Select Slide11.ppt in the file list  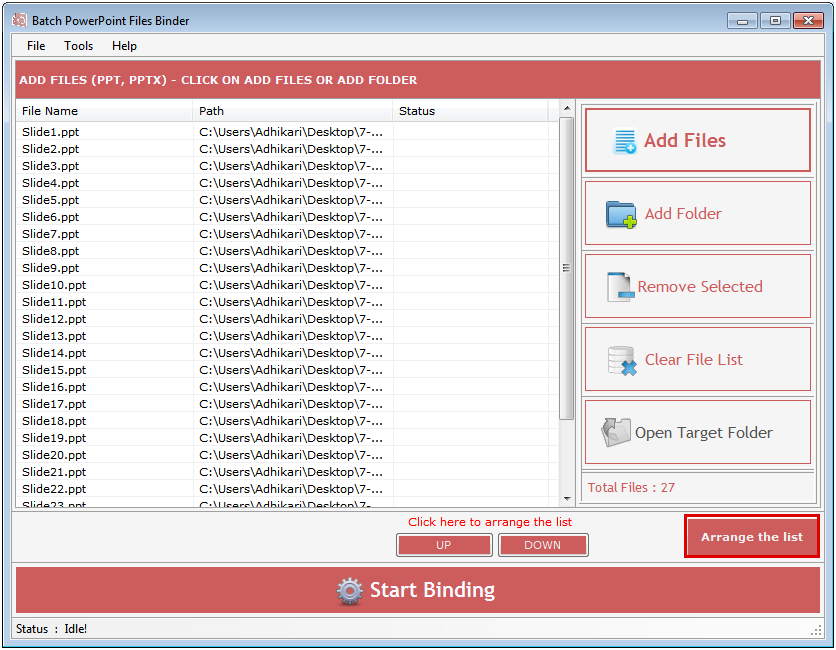(54, 302)
